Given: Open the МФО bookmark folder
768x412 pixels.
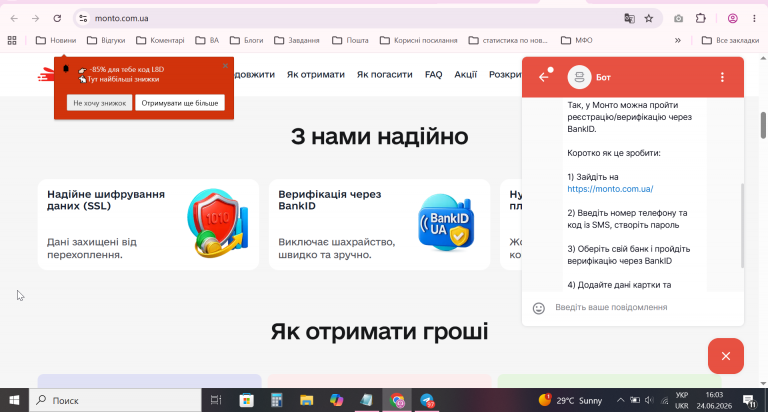Looking at the screenshot, I should [577, 40].
